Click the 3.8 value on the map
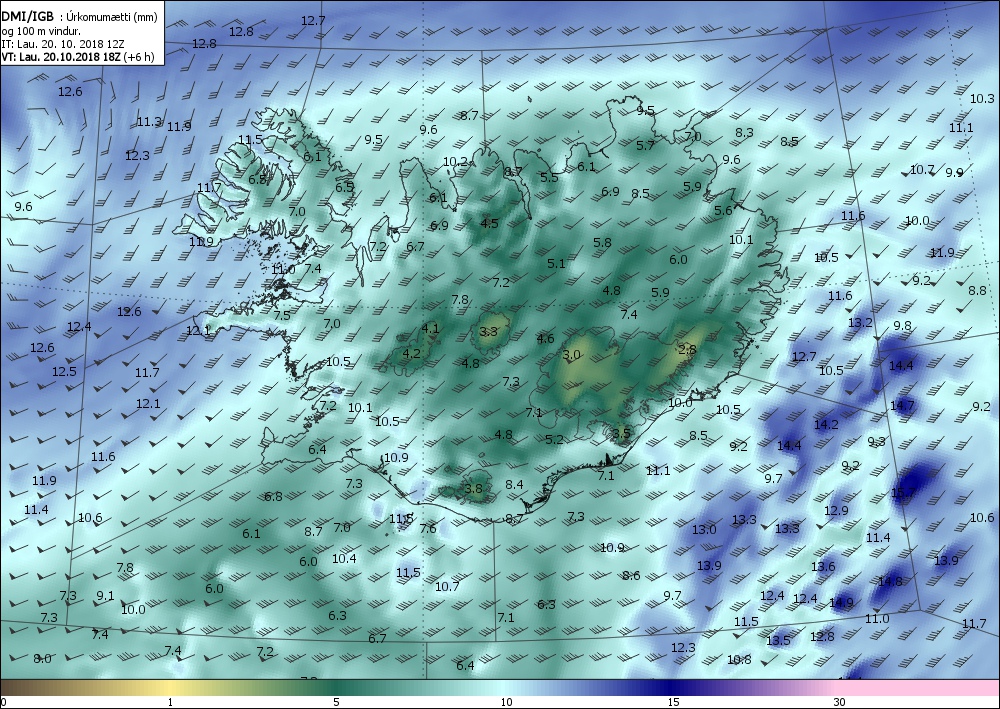The image size is (1000, 709). click(x=473, y=489)
